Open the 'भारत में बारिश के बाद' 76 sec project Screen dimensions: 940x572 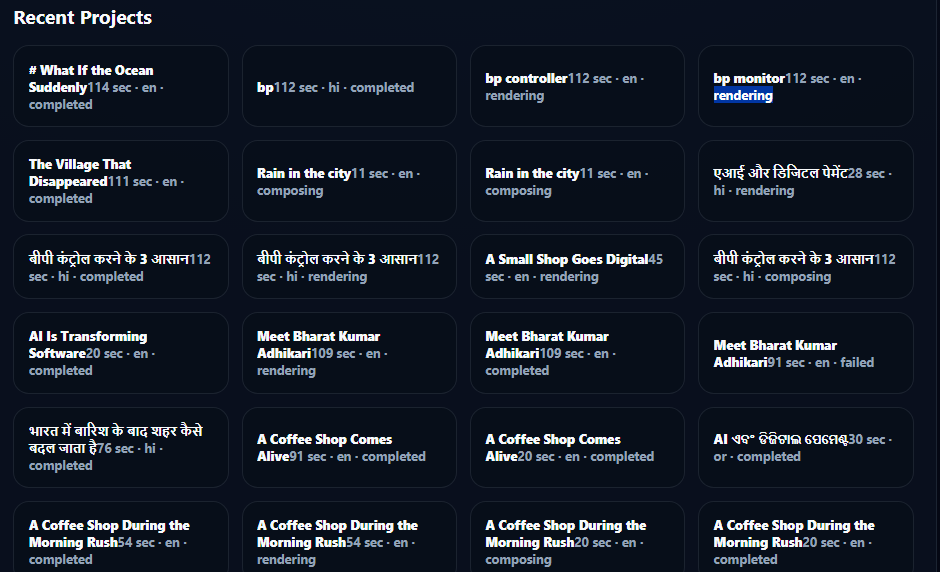tap(120, 447)
